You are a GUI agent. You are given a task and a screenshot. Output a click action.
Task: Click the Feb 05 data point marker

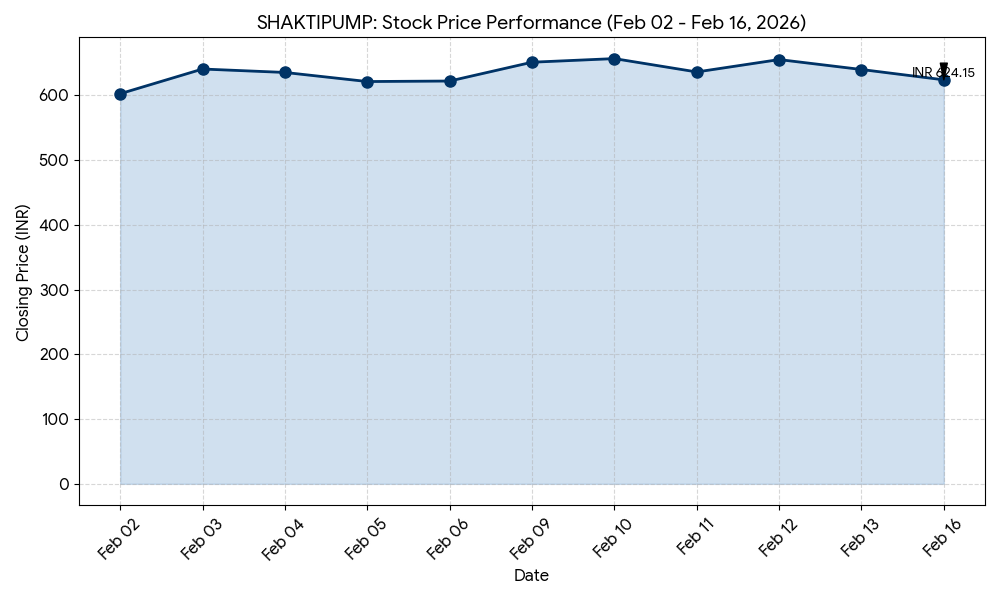[367, 82]
